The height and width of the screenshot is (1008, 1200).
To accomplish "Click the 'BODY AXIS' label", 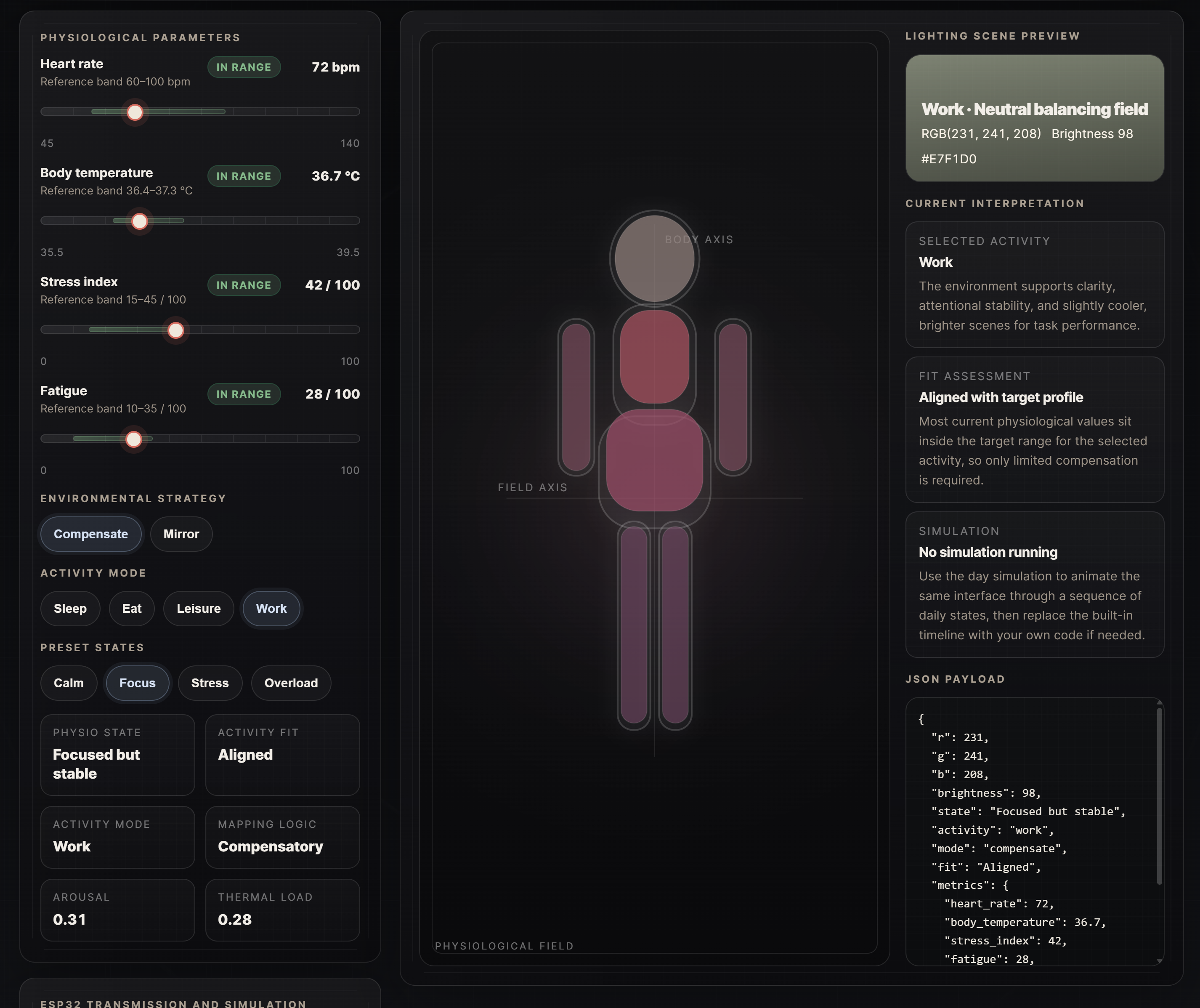I will click(699, 239).
